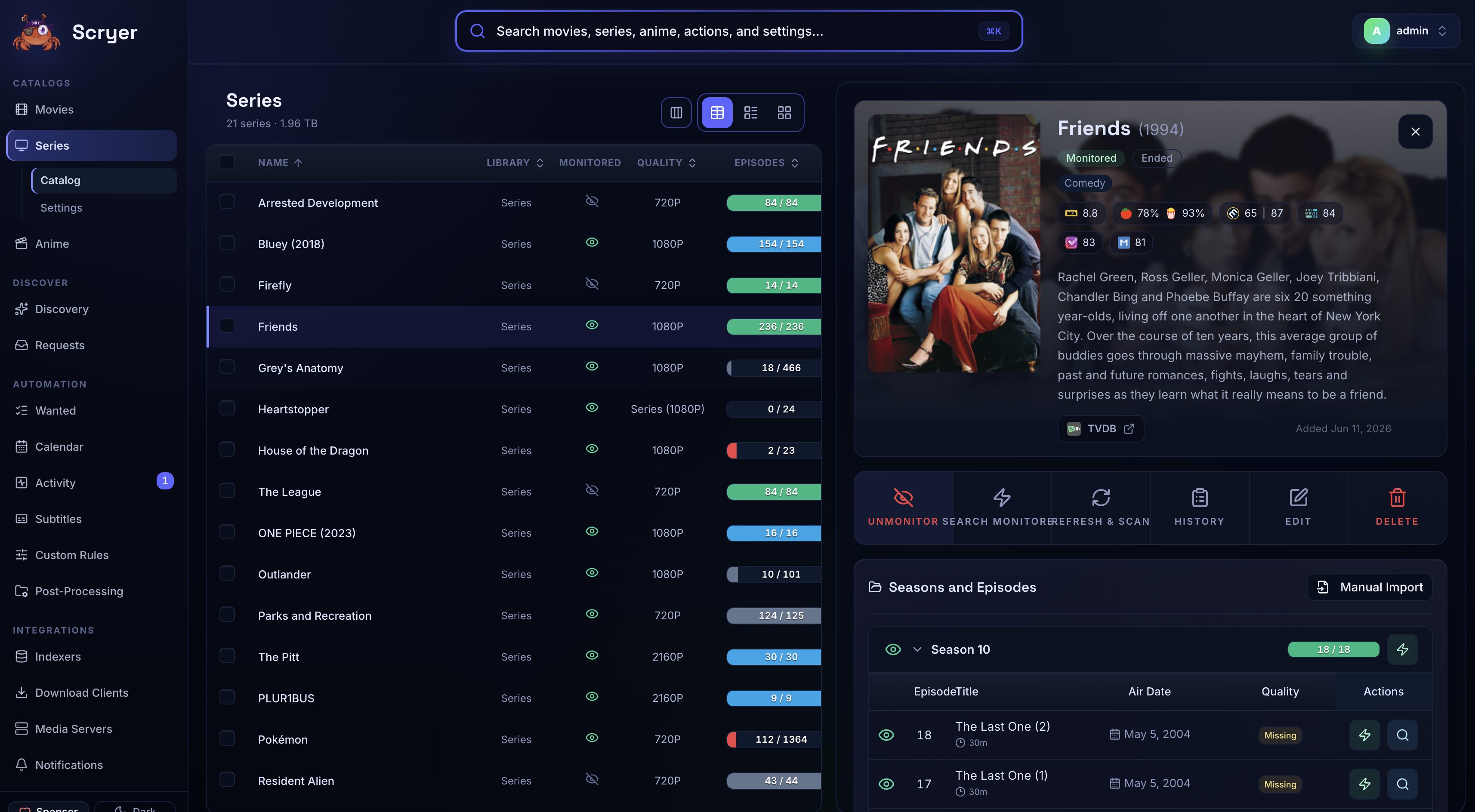Sort by Library column header

coord(515,163)
